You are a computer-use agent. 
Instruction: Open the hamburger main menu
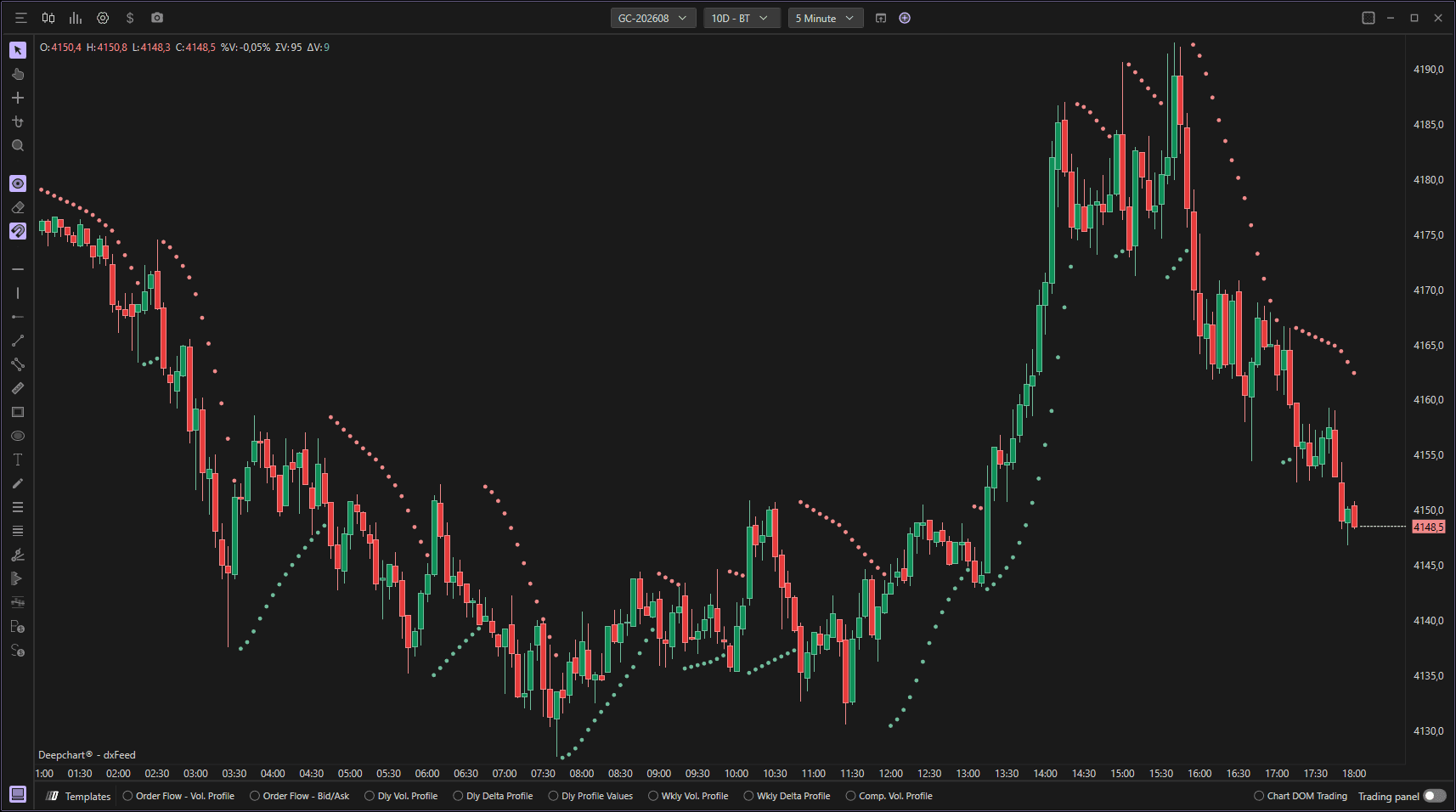coord(21,18)
